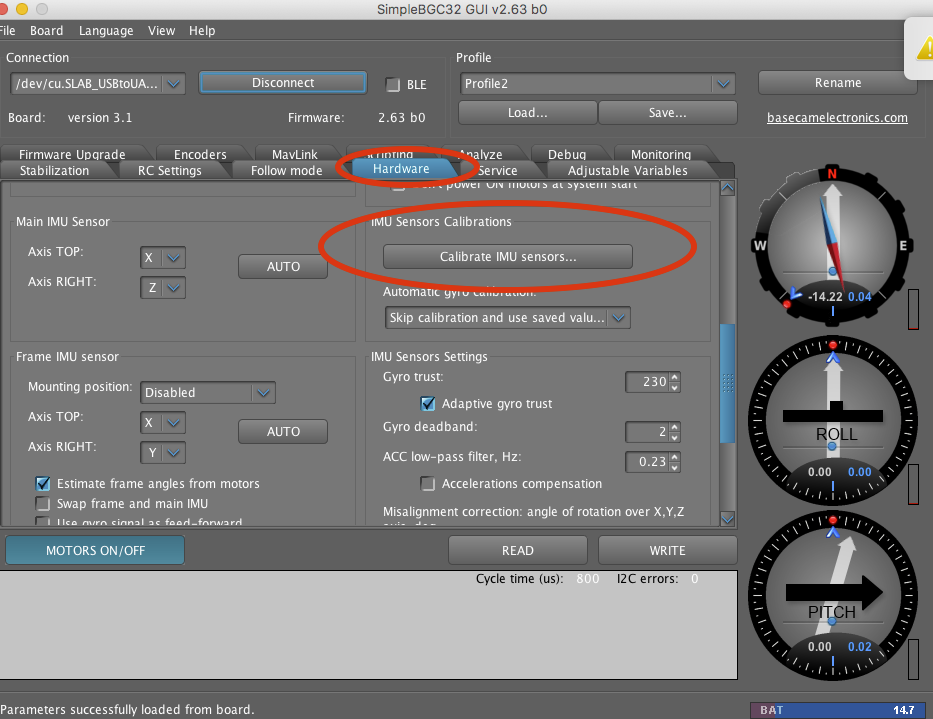Open Main IMU Axis RIGHT dropdown
Image resolution: width=933 pixels, height=719 pixels.
coord(163,287)
